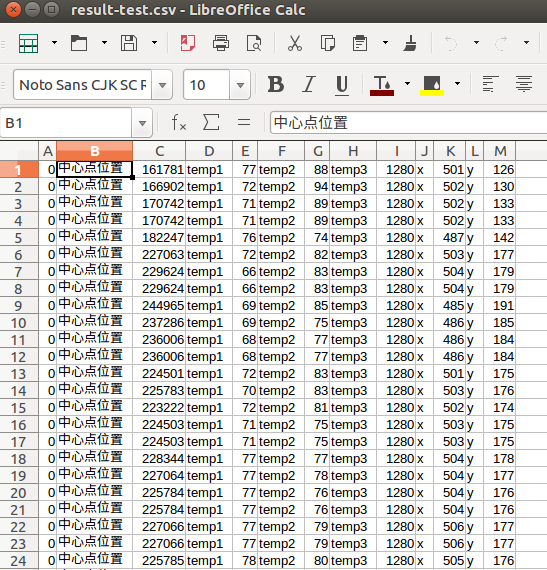The image size is (547, 570).
Task: Apply yellow Background Color
Action: (x=432, y=85)
